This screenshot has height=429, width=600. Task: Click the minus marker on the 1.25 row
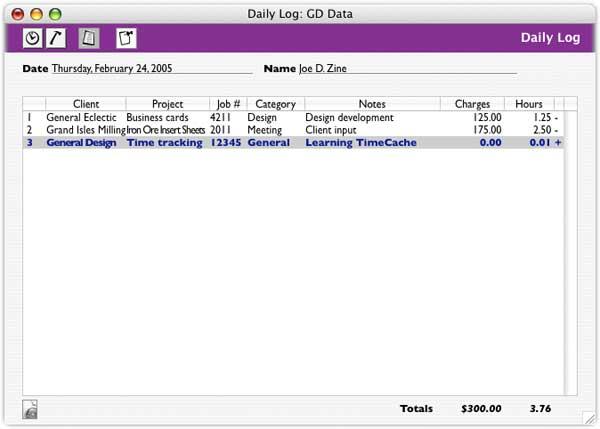556,118
